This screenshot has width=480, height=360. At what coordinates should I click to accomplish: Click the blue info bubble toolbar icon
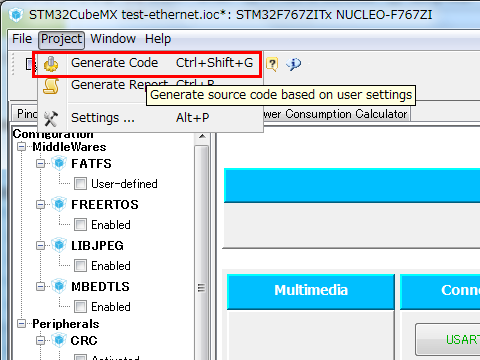[x=294, y=64]
